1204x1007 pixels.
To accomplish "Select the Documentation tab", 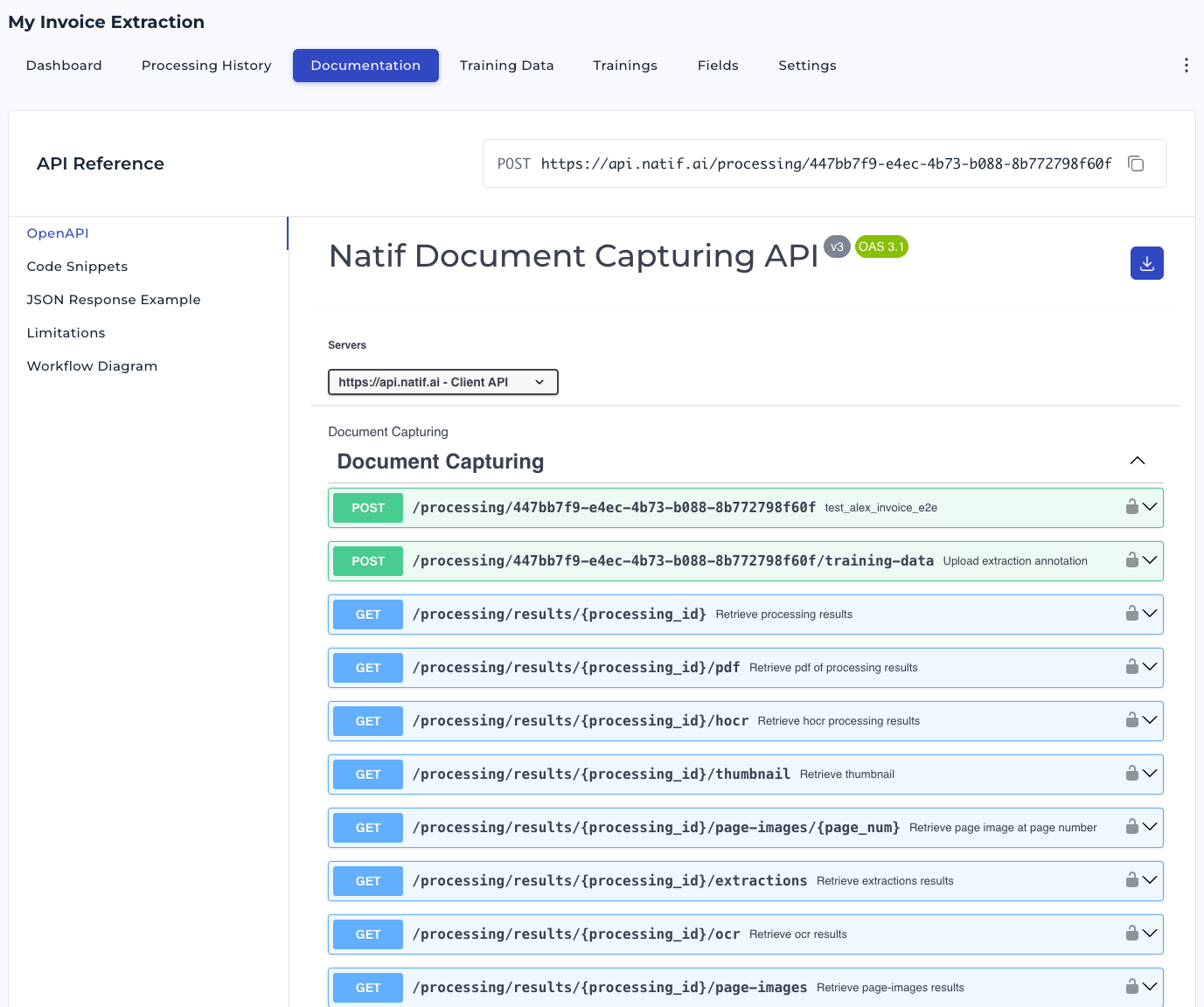I will coord(365,66).
